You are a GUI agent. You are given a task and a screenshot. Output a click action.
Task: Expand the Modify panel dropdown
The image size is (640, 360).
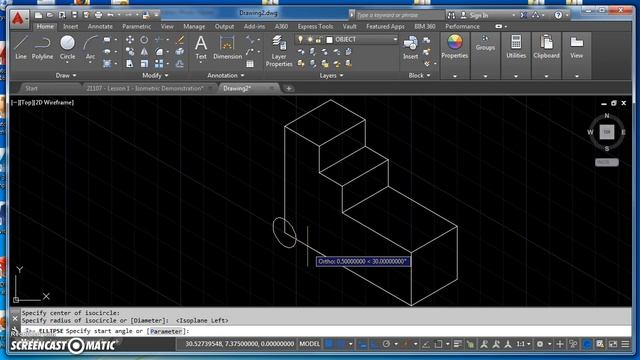coord(155,76)
